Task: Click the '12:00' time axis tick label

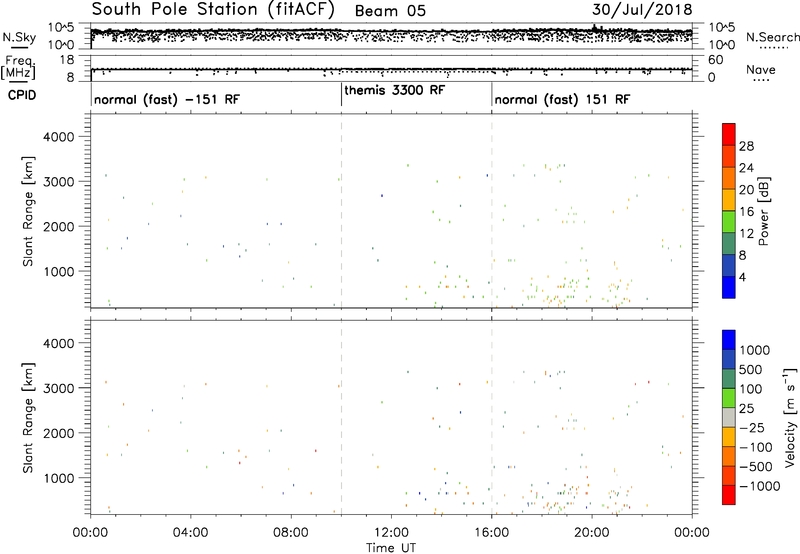Action: (391, 533)
